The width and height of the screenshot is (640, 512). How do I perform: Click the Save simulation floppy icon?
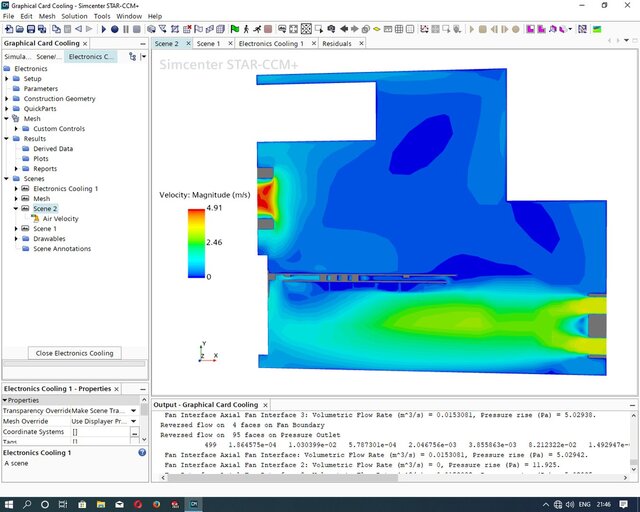31,29
